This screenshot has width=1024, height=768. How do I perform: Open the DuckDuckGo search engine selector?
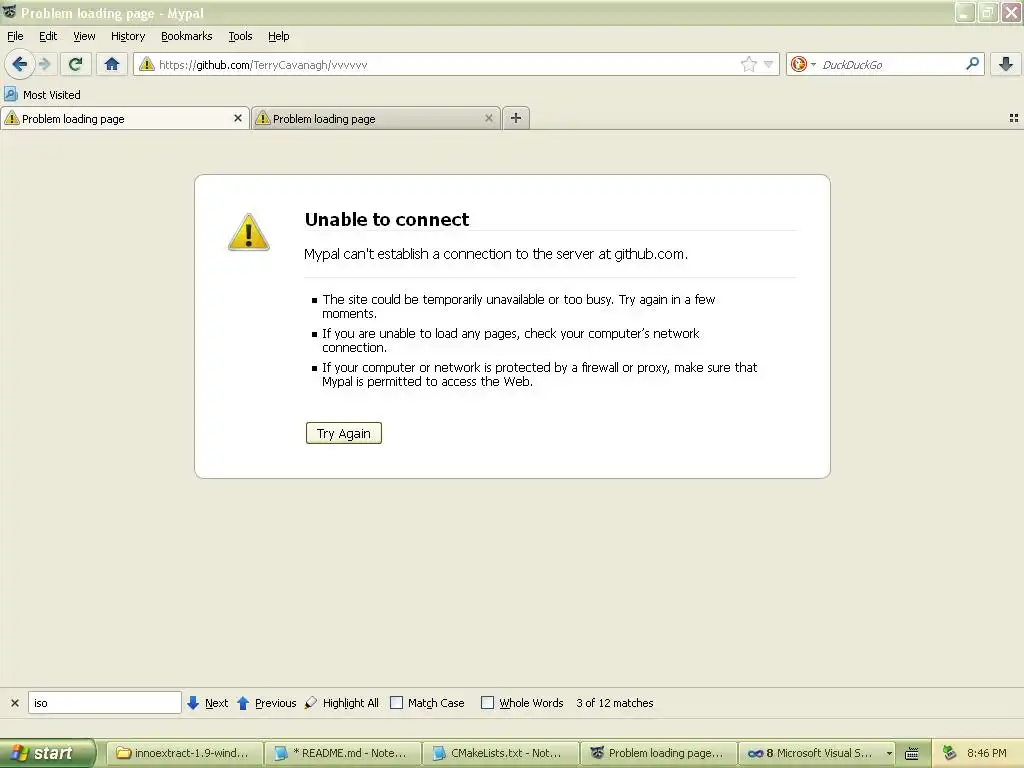click(803, 64)
